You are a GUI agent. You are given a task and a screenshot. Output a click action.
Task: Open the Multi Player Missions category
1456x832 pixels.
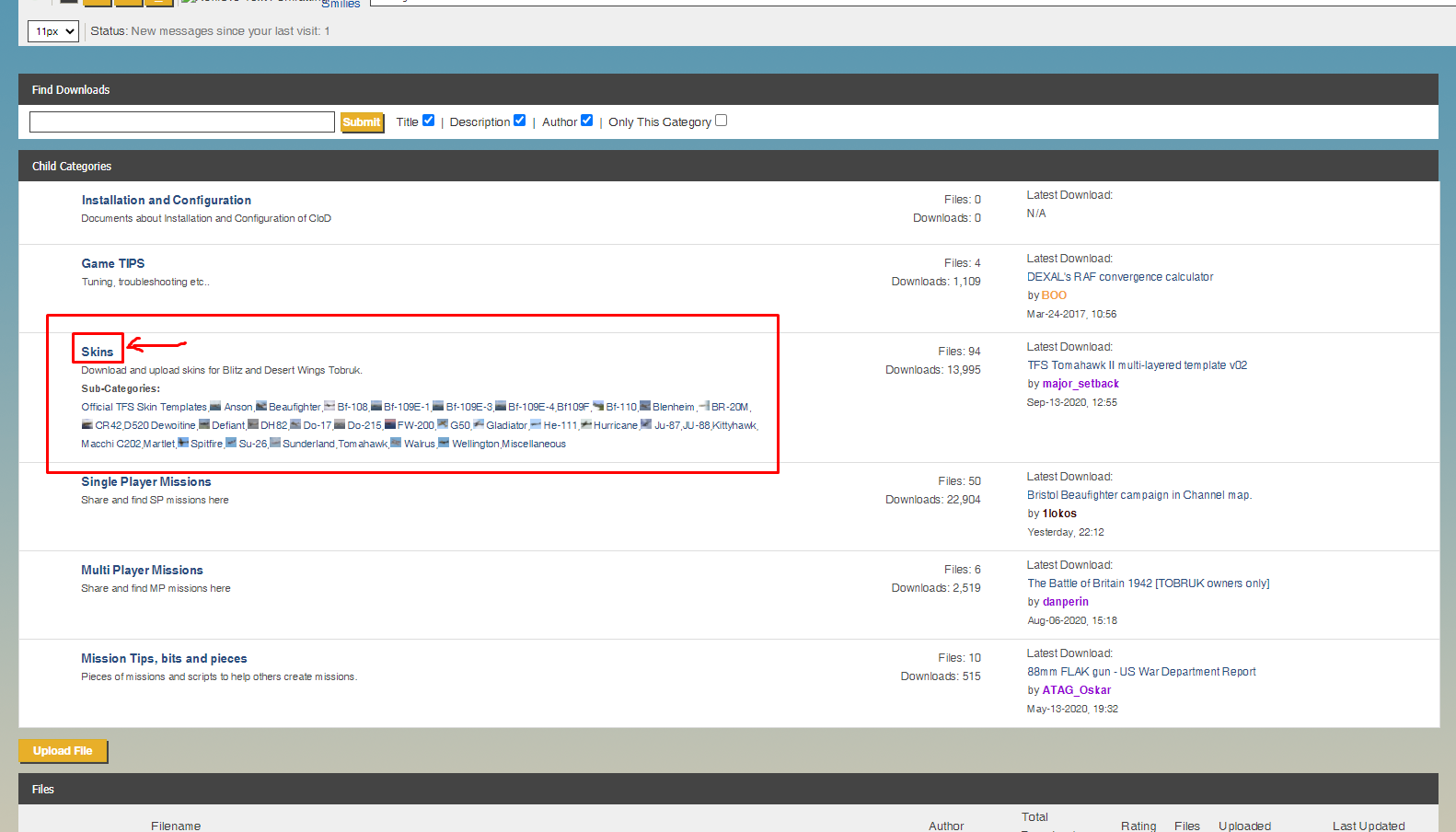142,570
